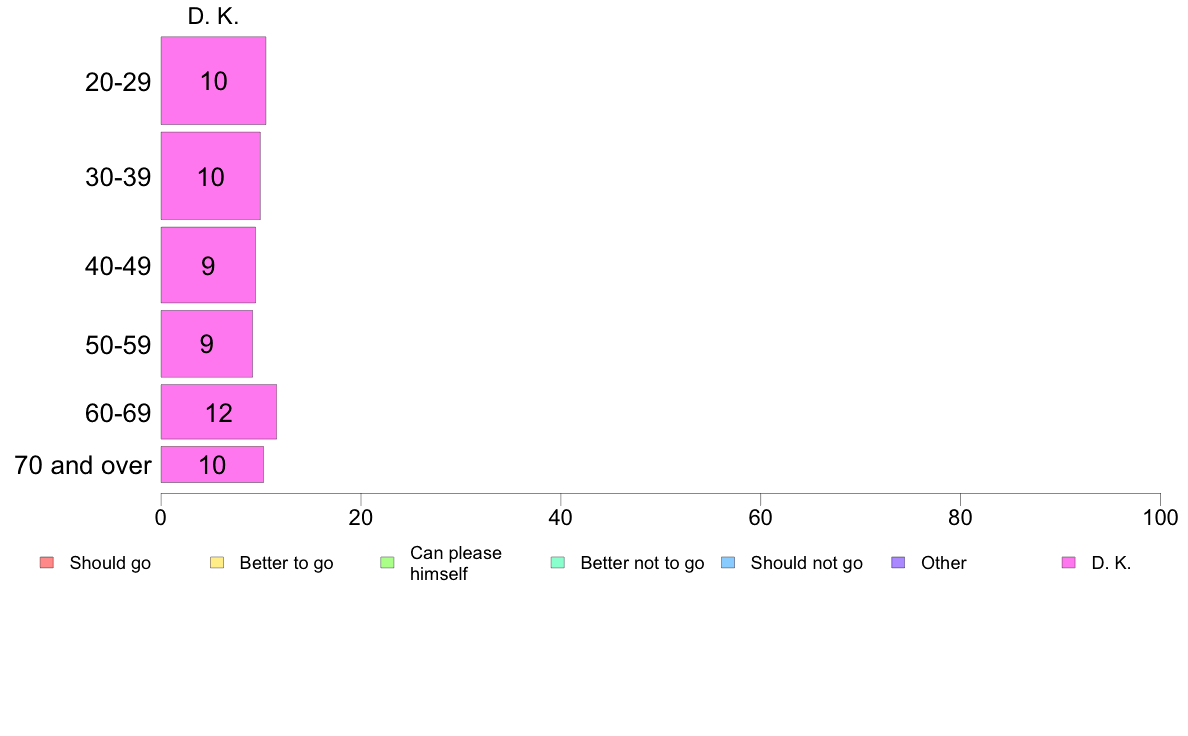Click the 40 tick on x-axis
This screenshot has height=736, width=1188.
(561, 518)
